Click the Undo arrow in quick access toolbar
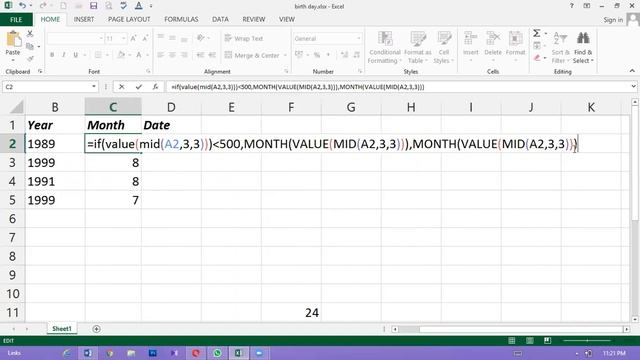Viewport: 640px width, 360px height. tap(22, 6)
